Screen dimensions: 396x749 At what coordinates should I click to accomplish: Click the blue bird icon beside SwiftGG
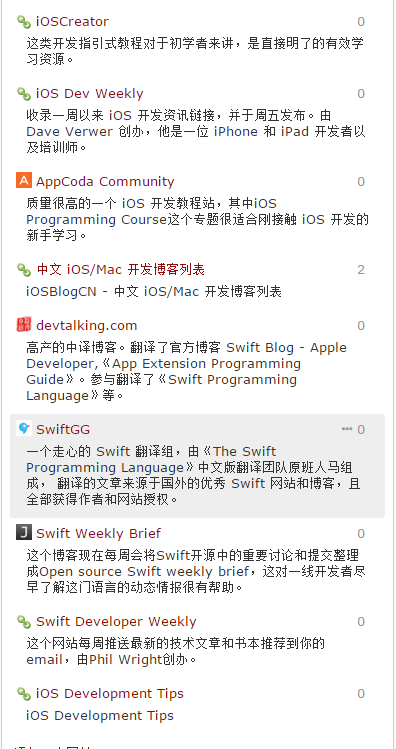pos(24,428)
